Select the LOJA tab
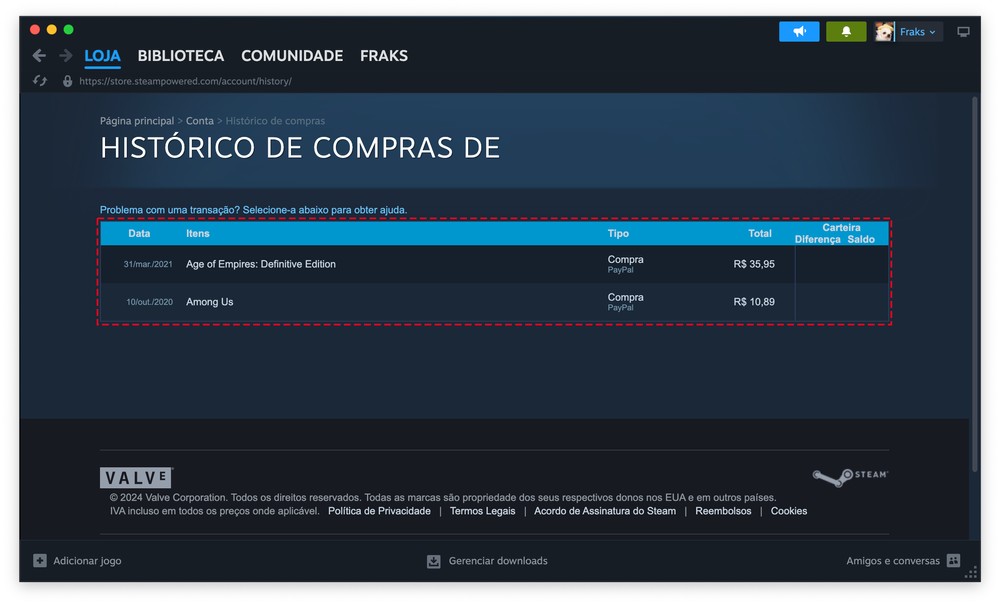Screen dimensions: 1000x605 click(x=102, y=56)
